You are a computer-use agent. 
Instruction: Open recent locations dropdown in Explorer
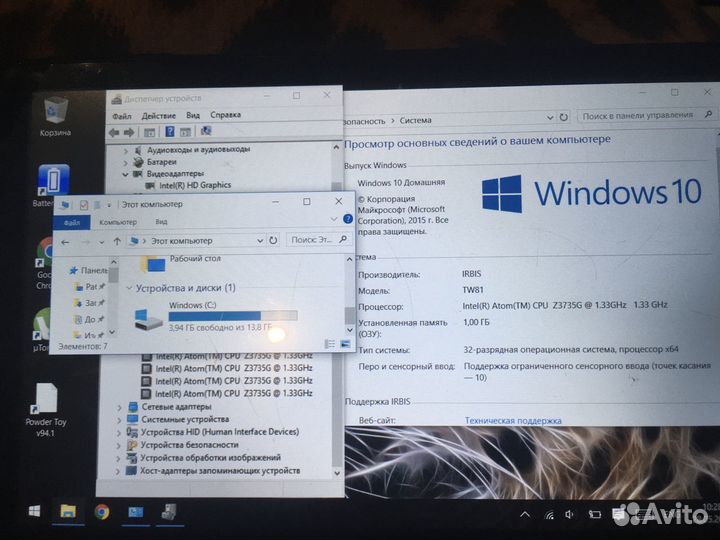[x=102, y=242]
